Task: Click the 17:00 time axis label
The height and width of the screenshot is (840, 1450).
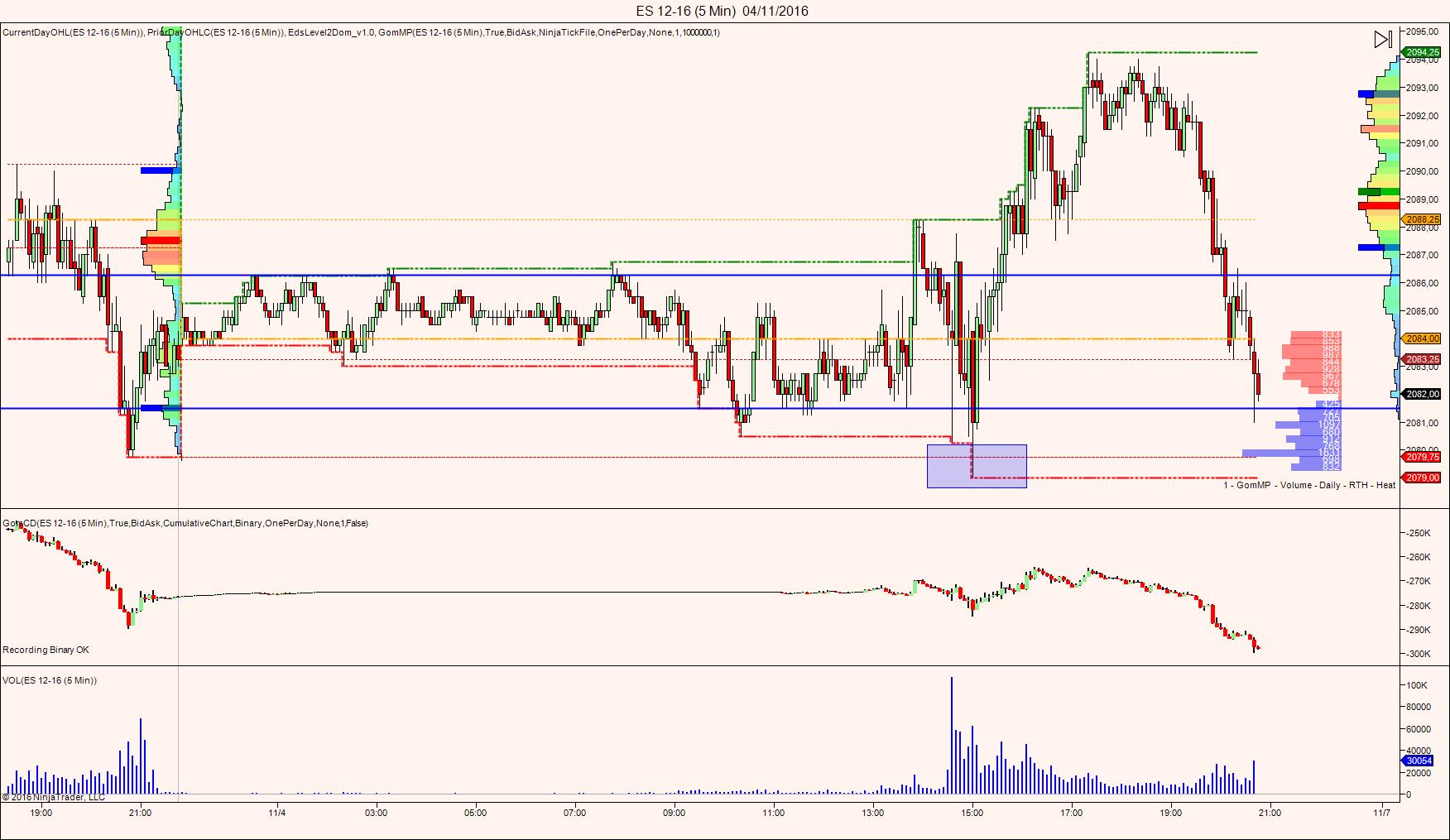Action: click(x=1072, y=813)
